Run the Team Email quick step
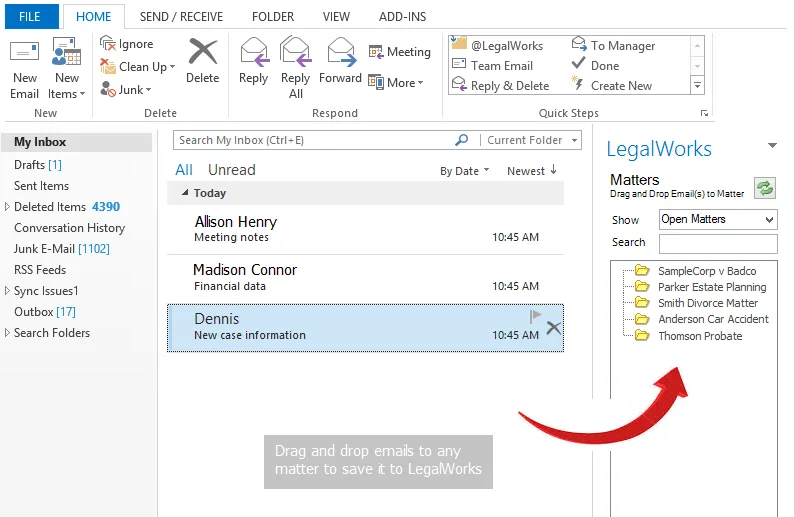Screen dimensions: 794x517 pos(492,66)
